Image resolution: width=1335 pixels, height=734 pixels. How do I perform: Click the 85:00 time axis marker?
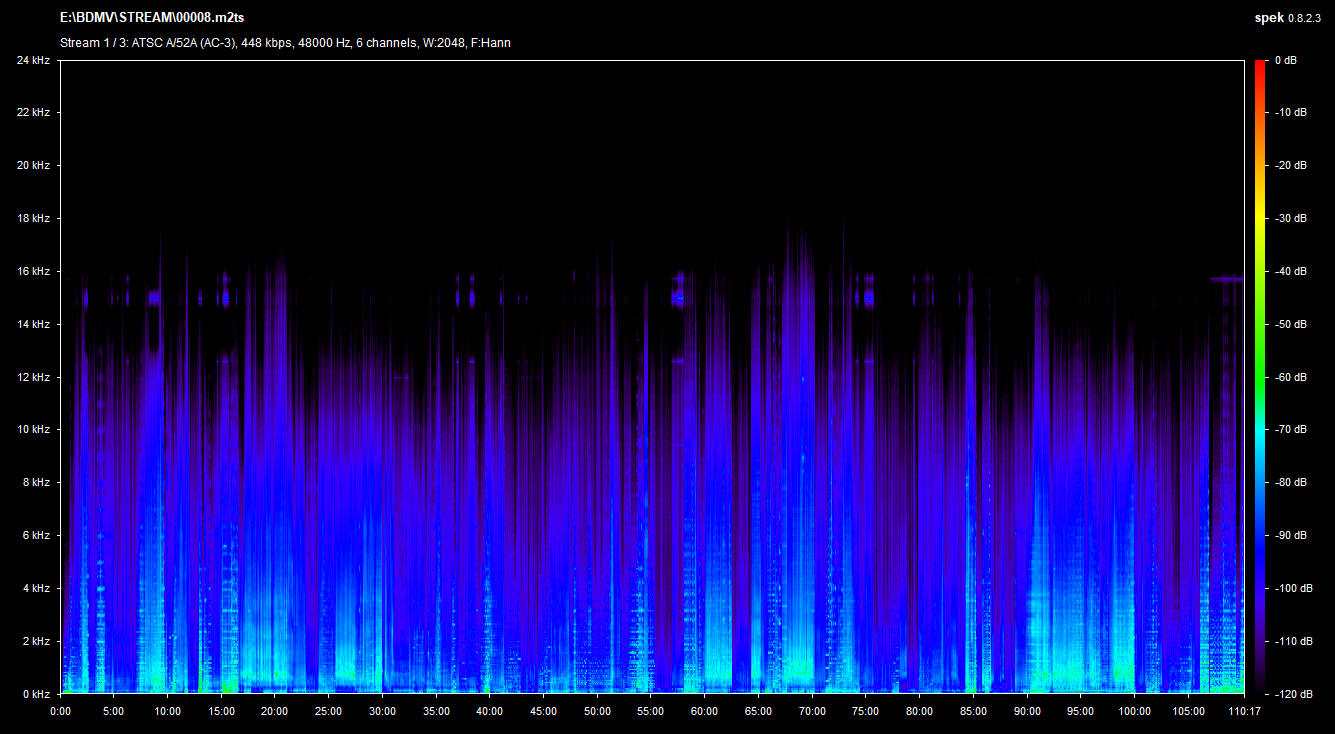click(x=972, y=712)
